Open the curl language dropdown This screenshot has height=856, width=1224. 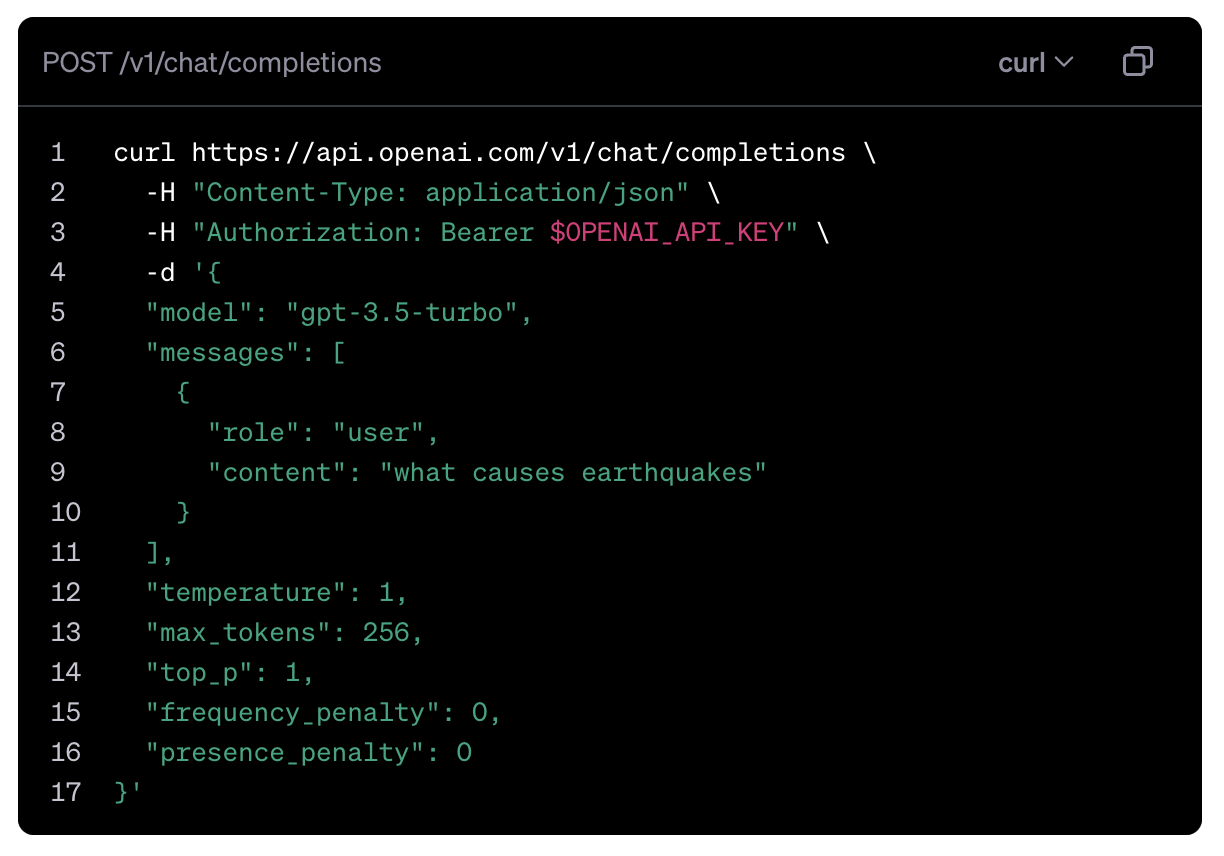[1035, 62]
